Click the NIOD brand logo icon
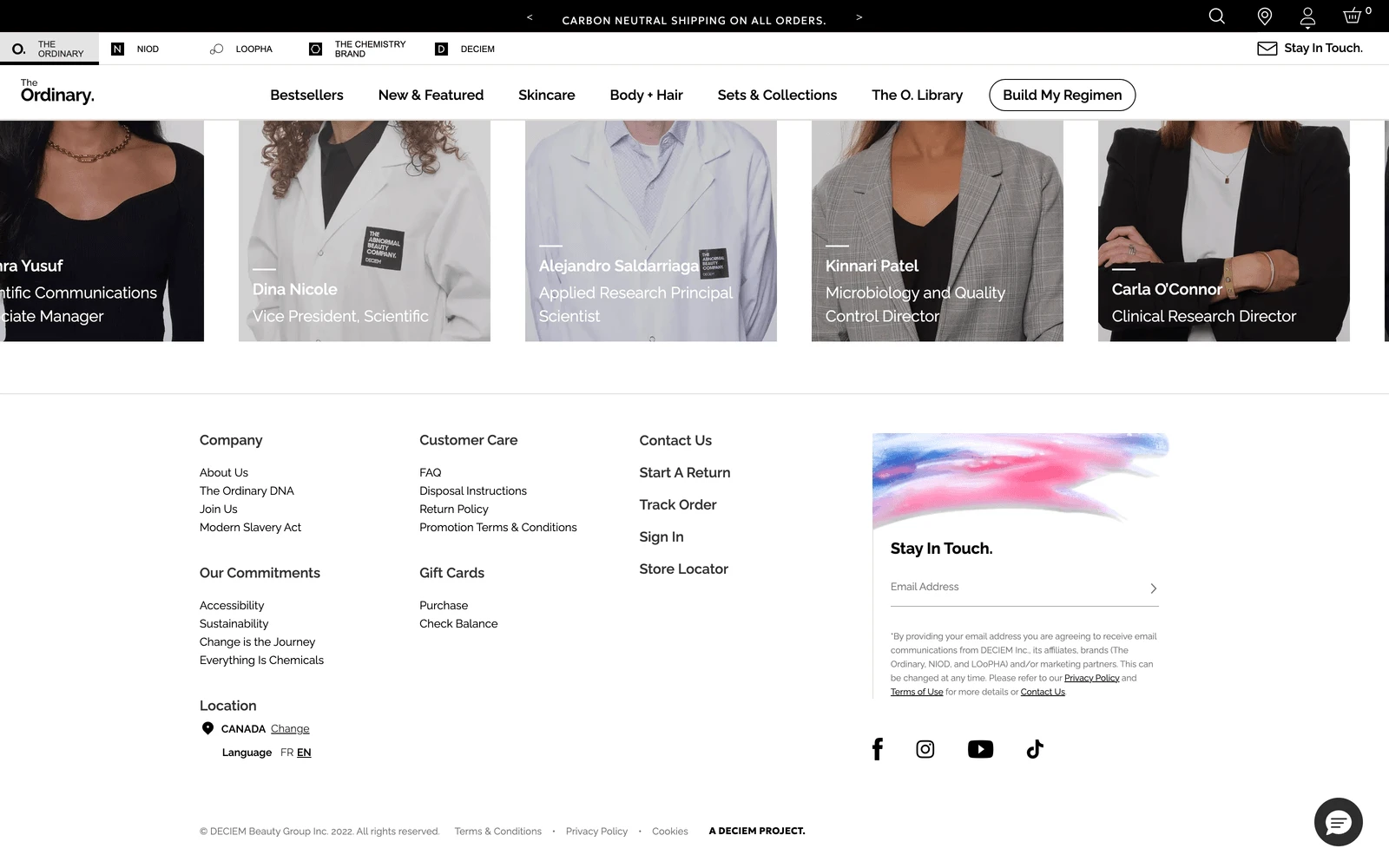This screenshot has height=868, width=1389. (x=118, y=49)
